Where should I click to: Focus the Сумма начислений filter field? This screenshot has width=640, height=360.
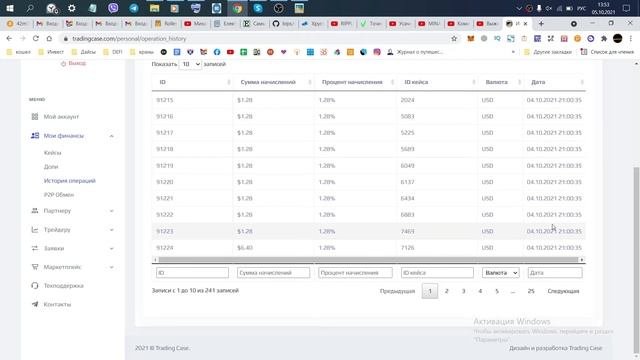click(x=273, y=273)
